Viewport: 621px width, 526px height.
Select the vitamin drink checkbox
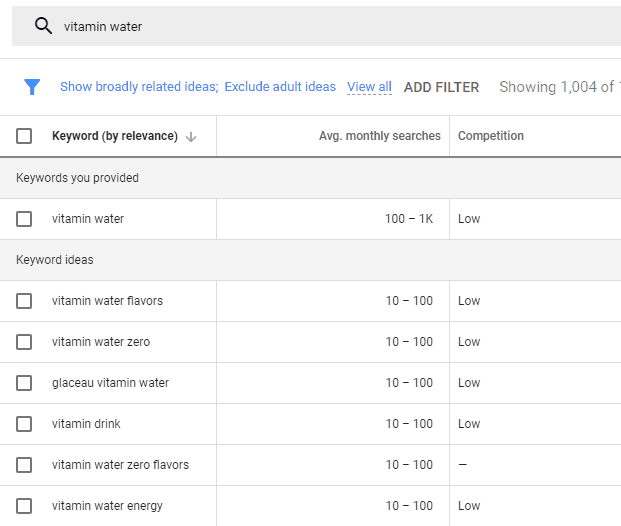pyautogui.click(x=24, y=424)
